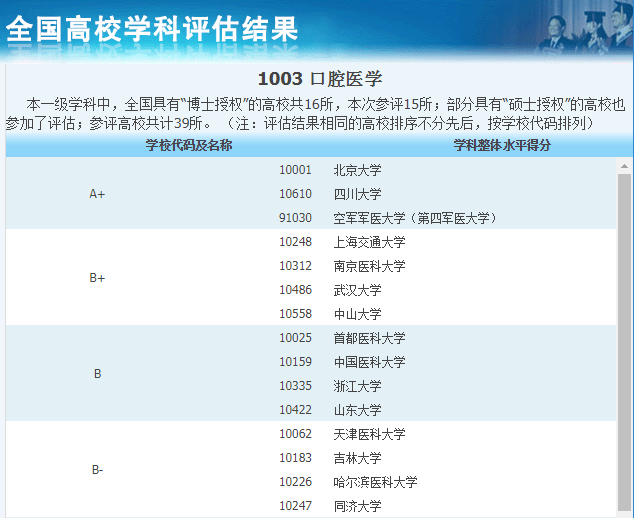The height and width of the screenshot is (518, 637).
Task: Select the B+ grade cell
Action: (97, 278)
